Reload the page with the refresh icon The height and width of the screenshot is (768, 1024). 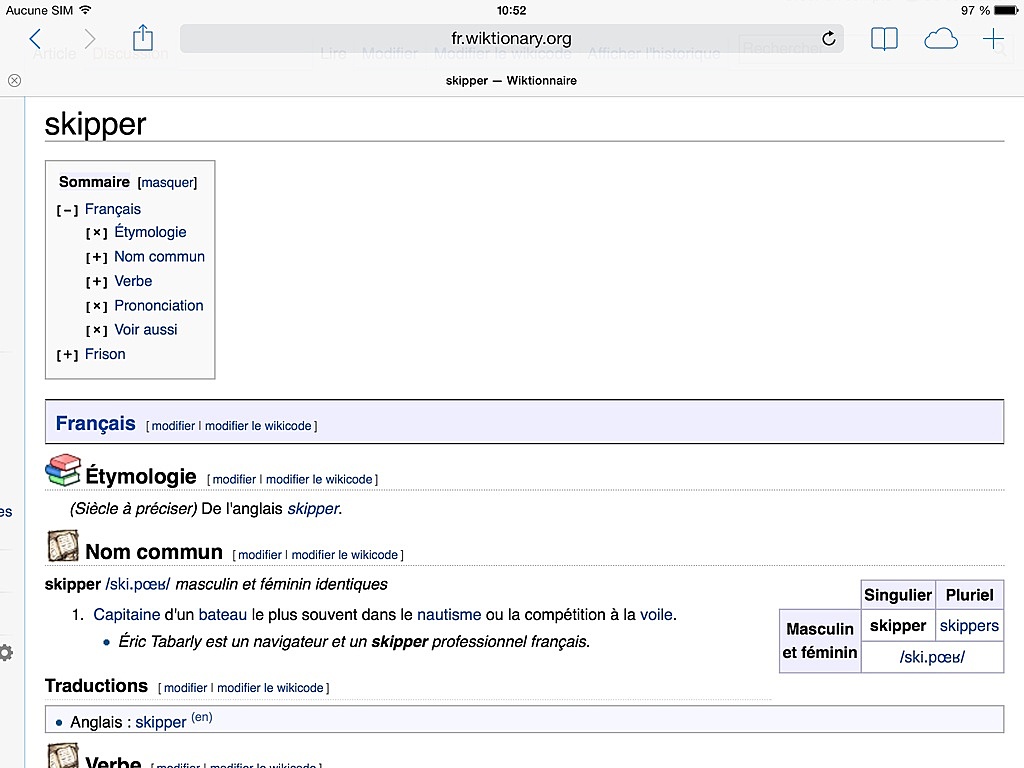[828, 39]
